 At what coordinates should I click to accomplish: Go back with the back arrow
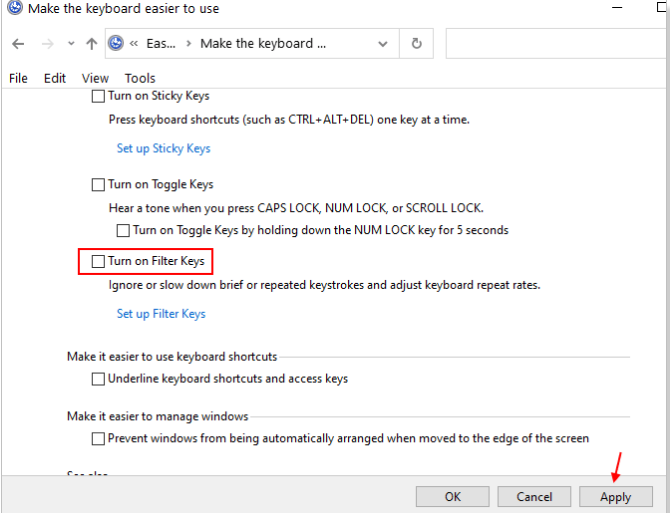click(18, 44)
